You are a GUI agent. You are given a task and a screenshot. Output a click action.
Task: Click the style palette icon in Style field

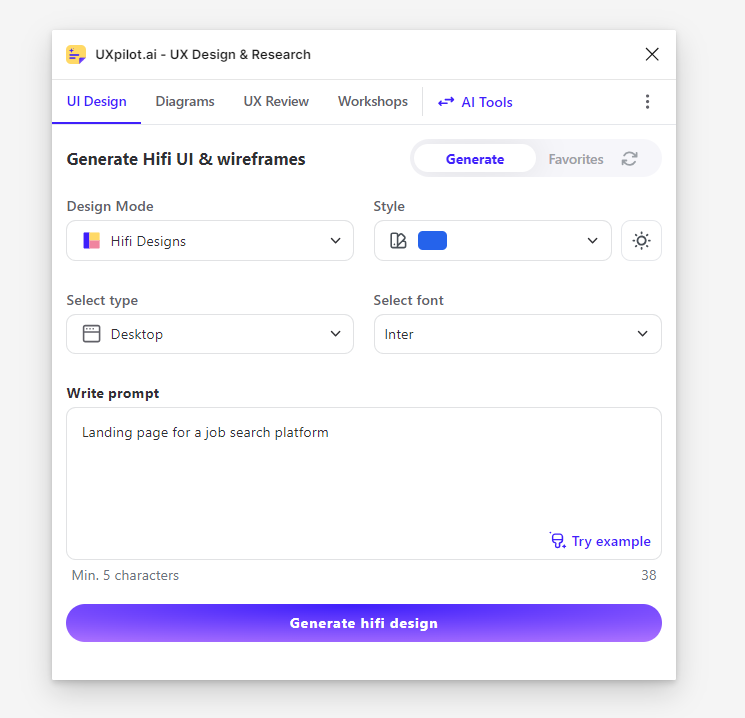tap(398, 241)
